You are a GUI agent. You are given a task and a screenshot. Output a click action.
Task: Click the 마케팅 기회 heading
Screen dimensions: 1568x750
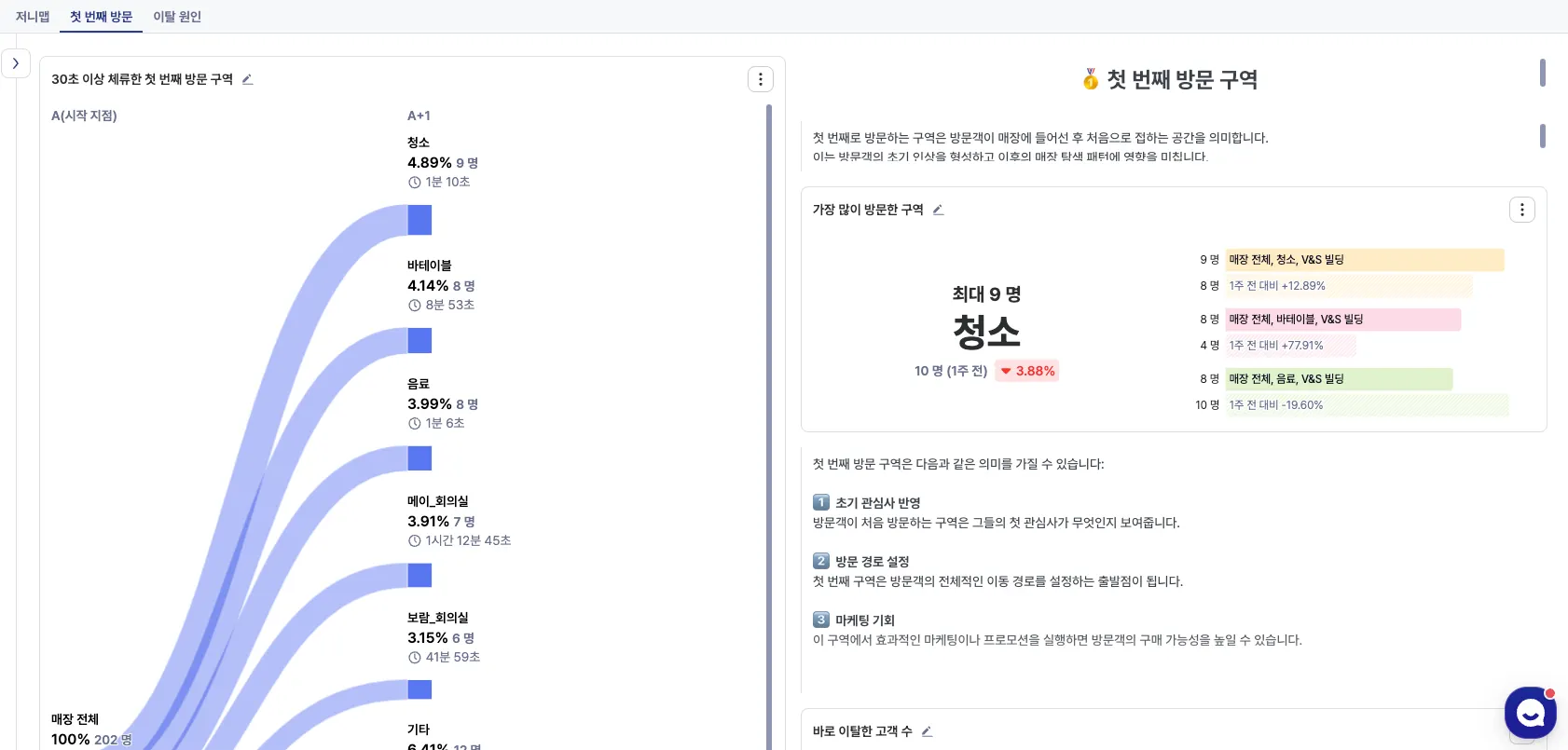[865, 620]
